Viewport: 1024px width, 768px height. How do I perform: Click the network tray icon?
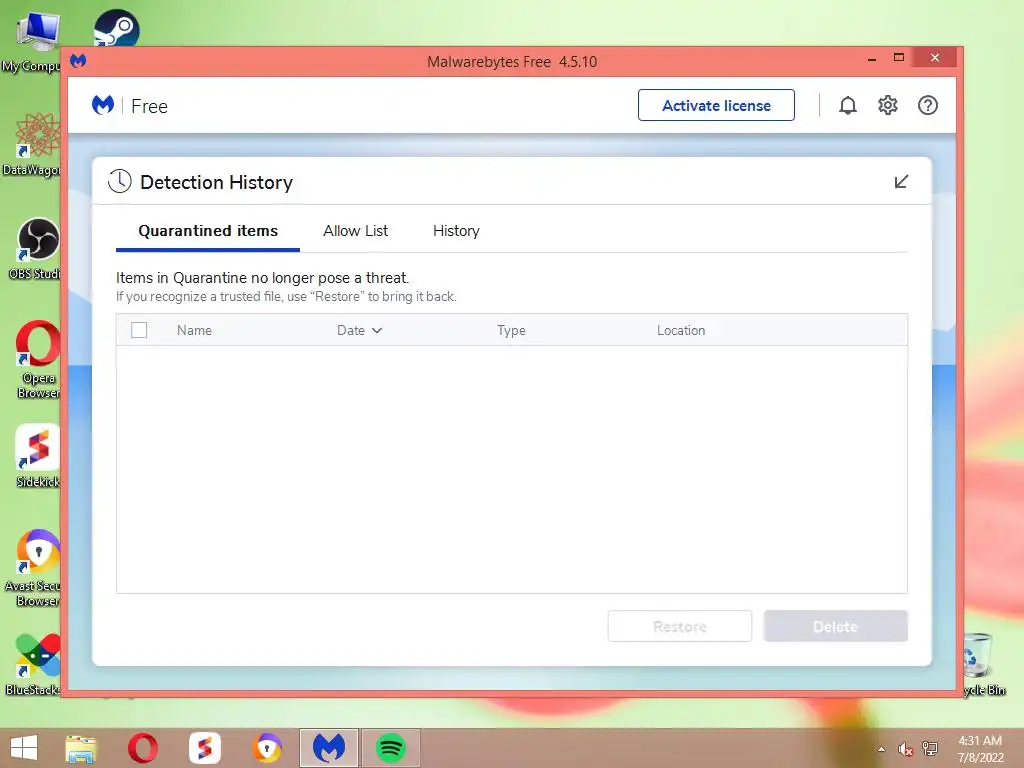[930, 749]
